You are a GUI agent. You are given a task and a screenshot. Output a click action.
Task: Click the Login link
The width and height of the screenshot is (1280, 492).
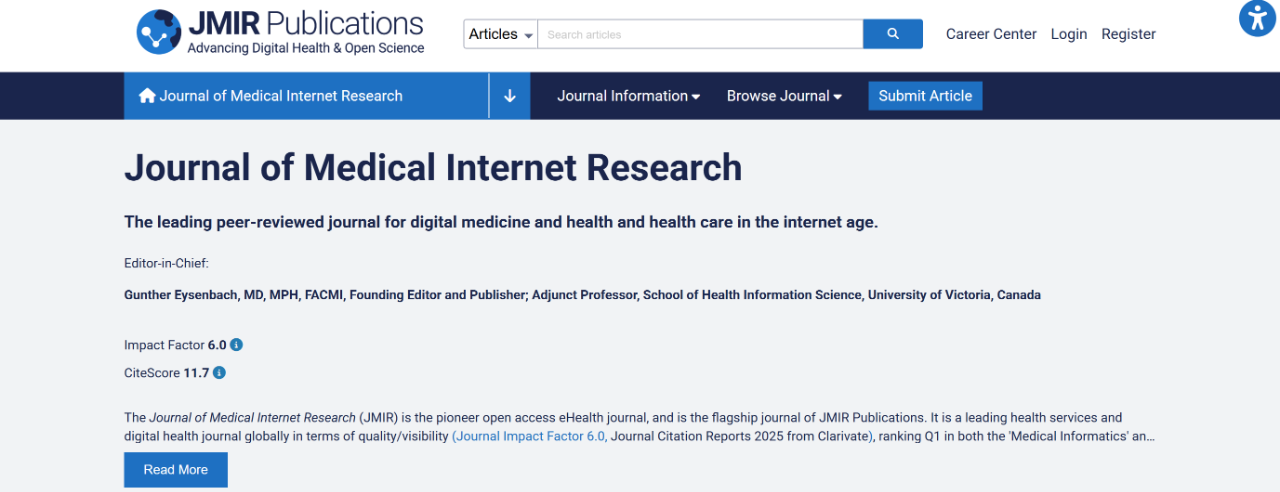pos(1068,34)
